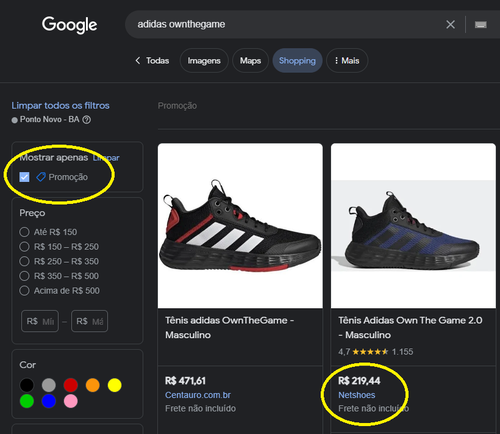Open the blue Own The Game 2.0 shoe image
This screenshot has height=434, width=500.
(413, 226)
